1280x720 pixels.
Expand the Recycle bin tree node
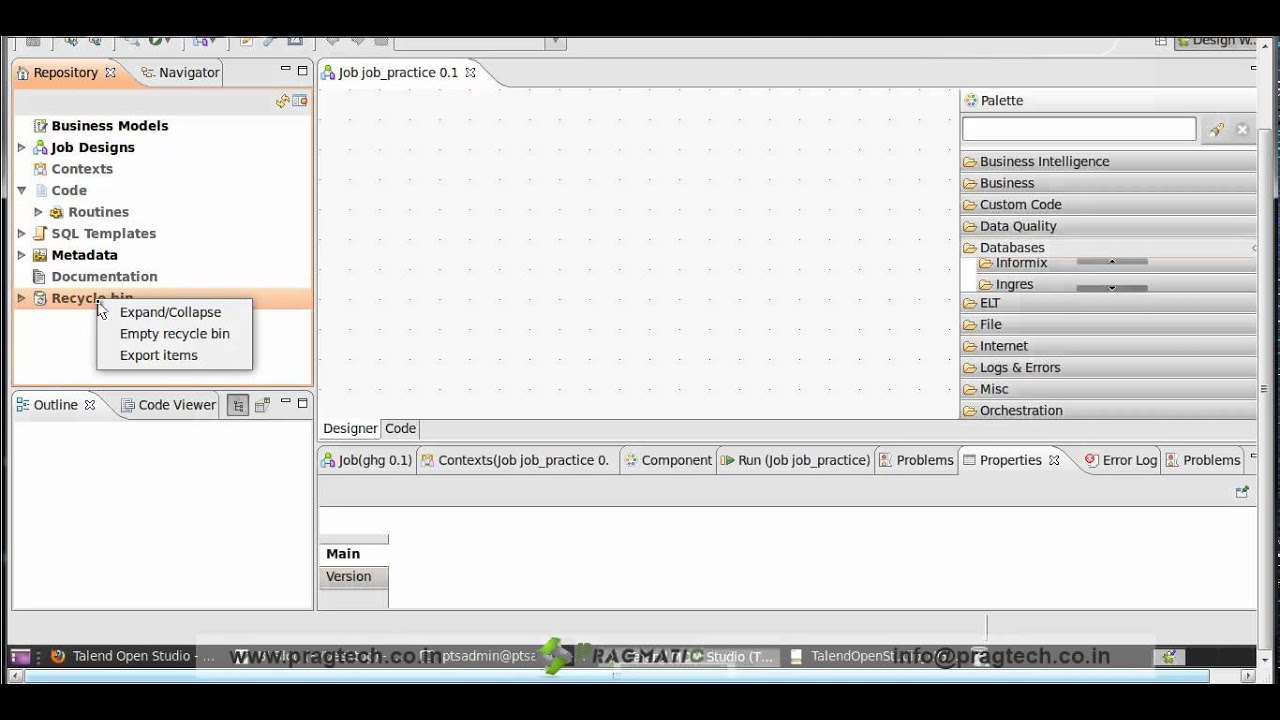pyautogui.click(x=21, y=298)
